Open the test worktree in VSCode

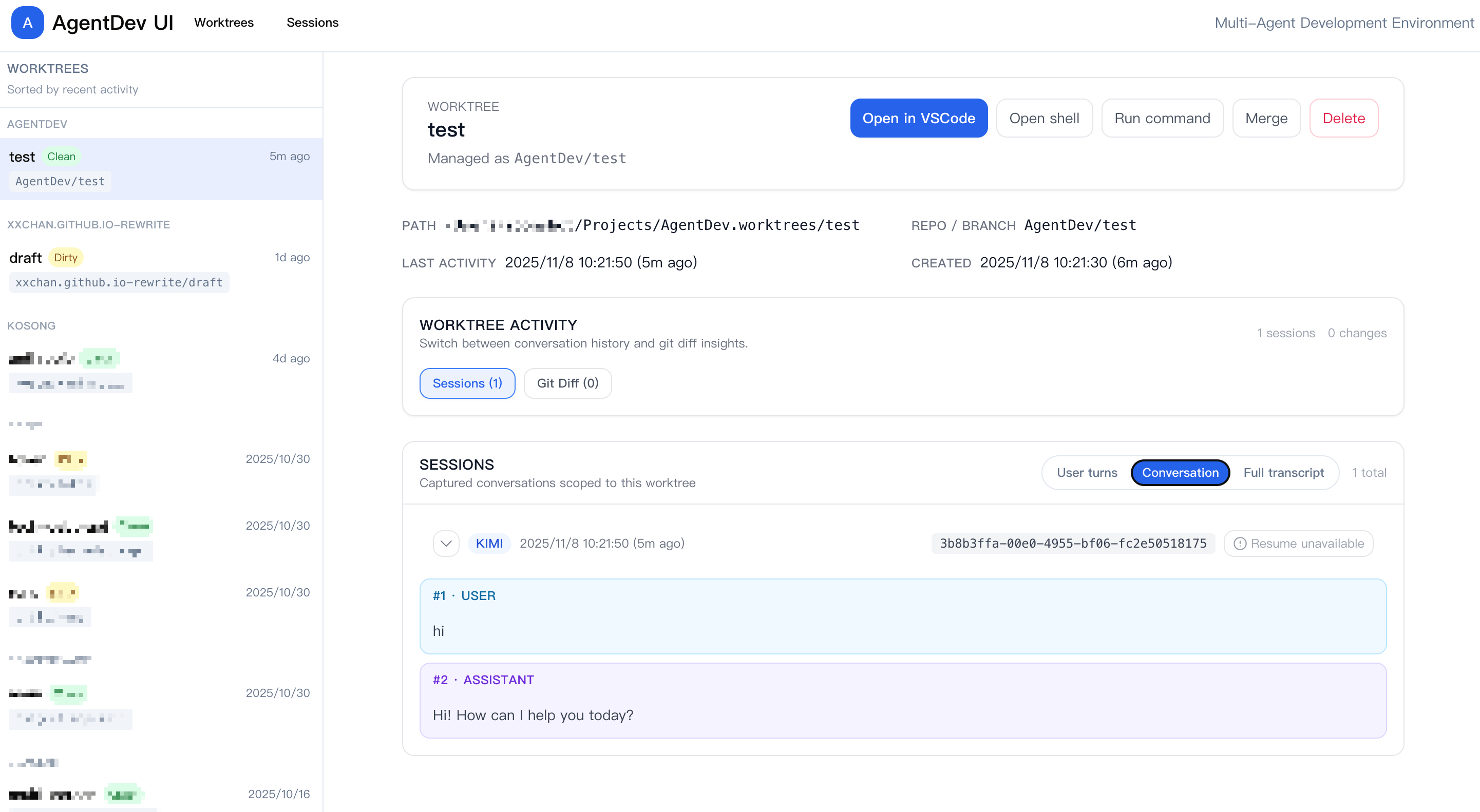pos(918,118)
